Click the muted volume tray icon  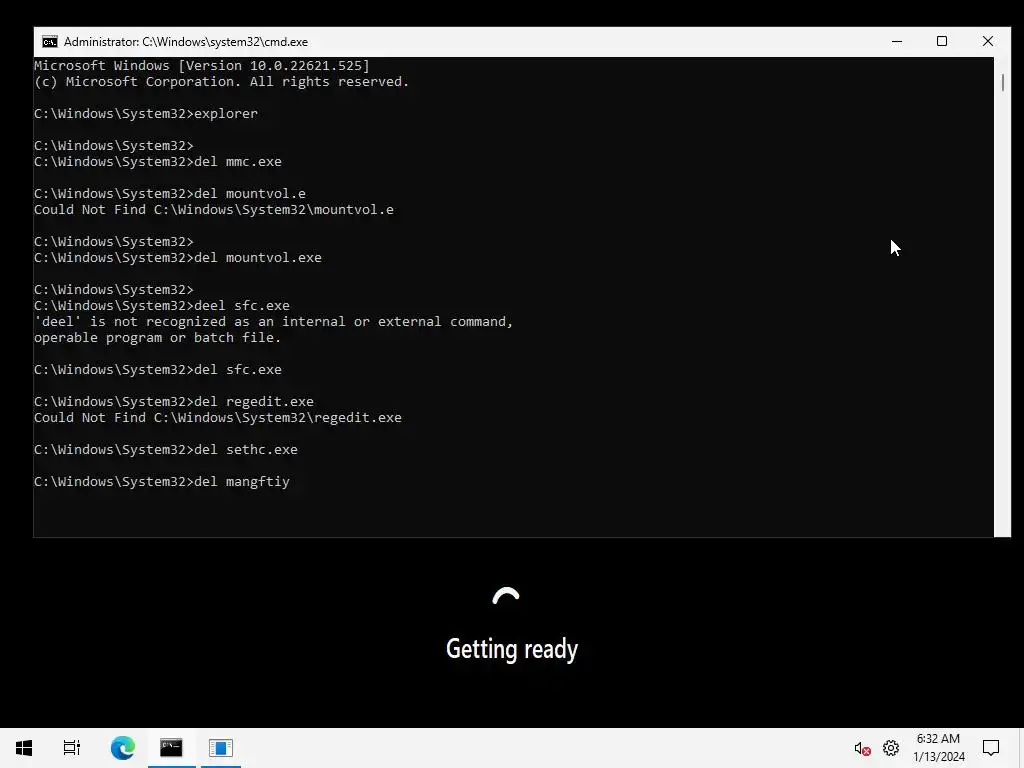click(862, 748)
